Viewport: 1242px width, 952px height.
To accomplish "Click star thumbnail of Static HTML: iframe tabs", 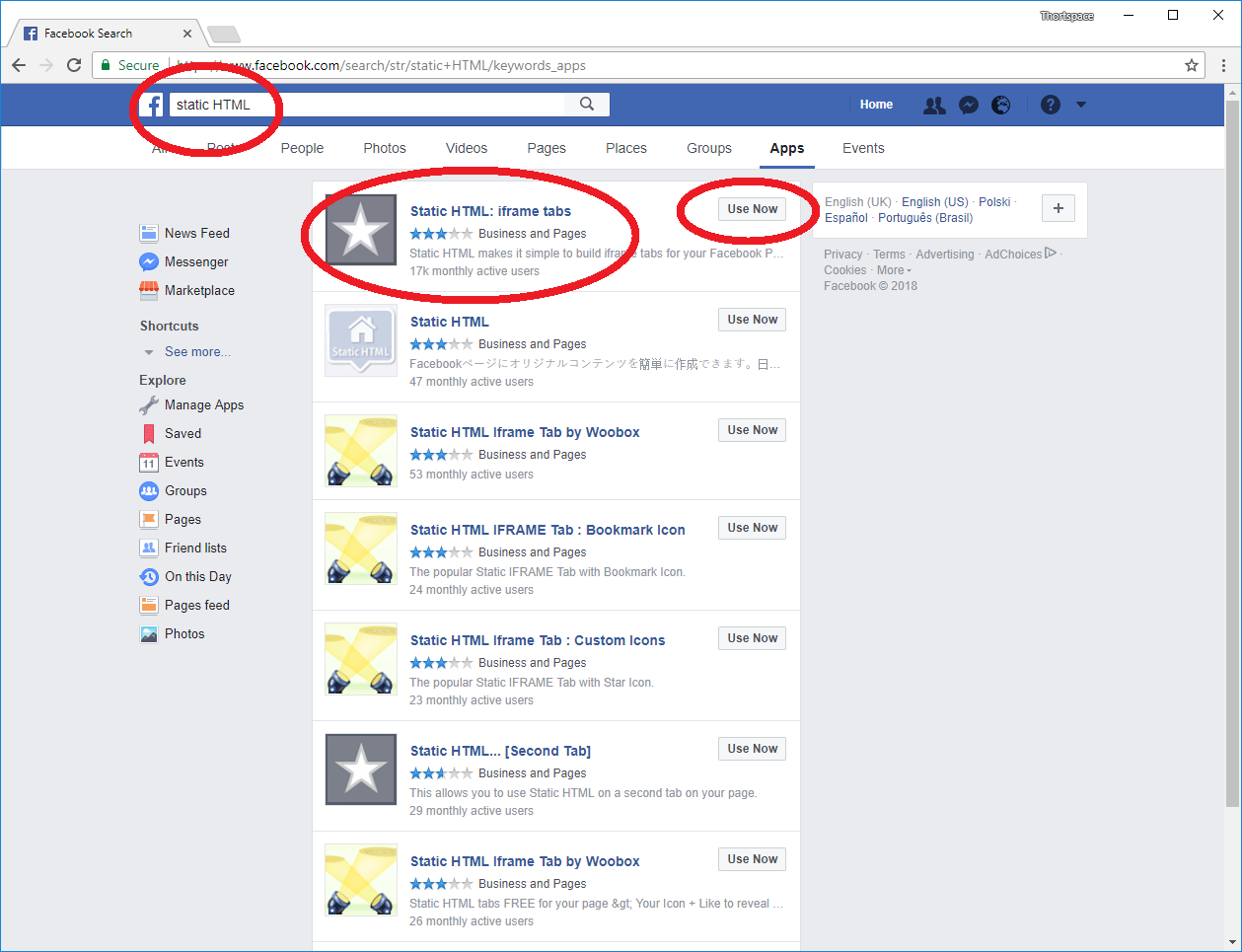I will point(361,231).
